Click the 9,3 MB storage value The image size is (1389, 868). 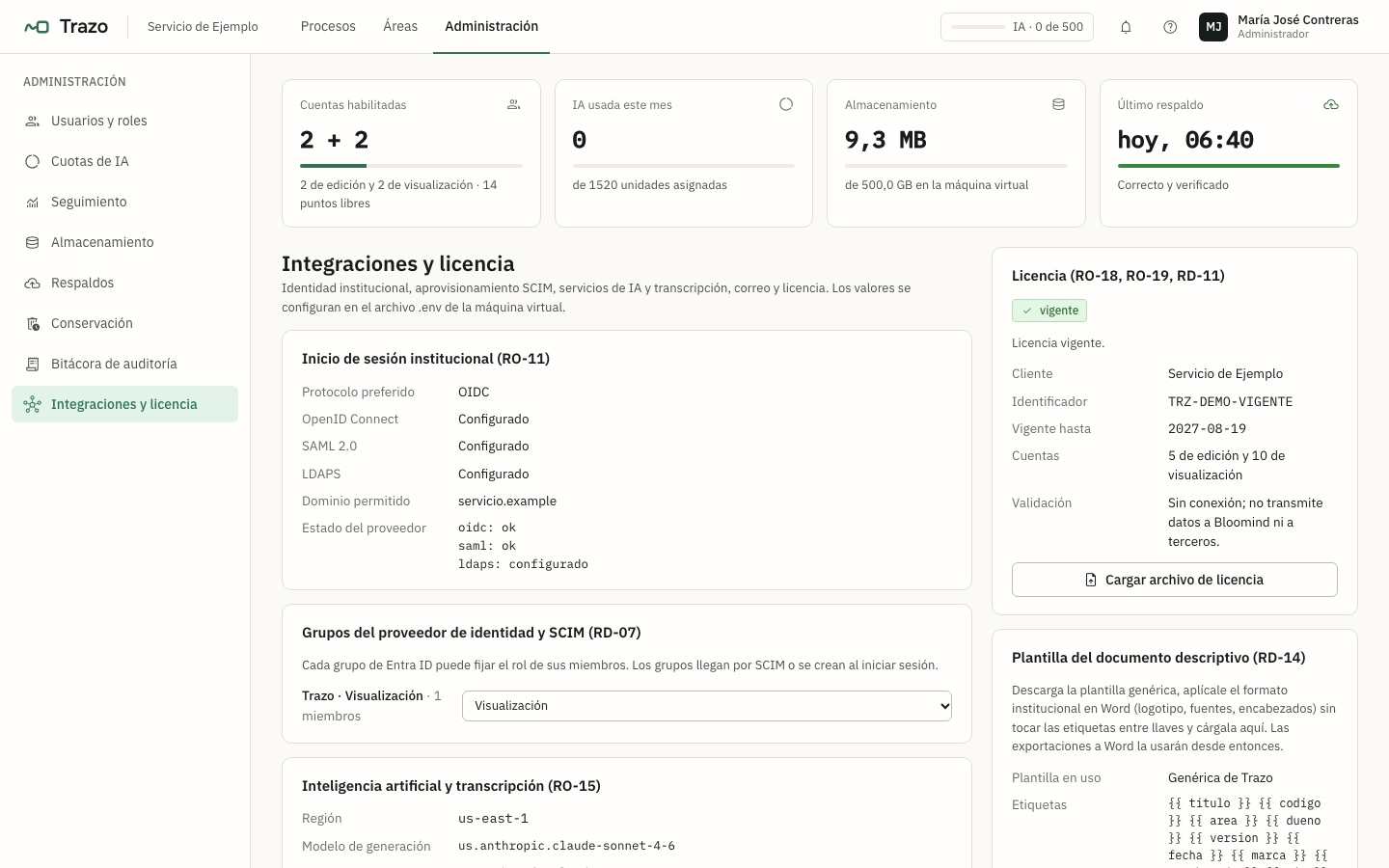[x=885, y=140]
